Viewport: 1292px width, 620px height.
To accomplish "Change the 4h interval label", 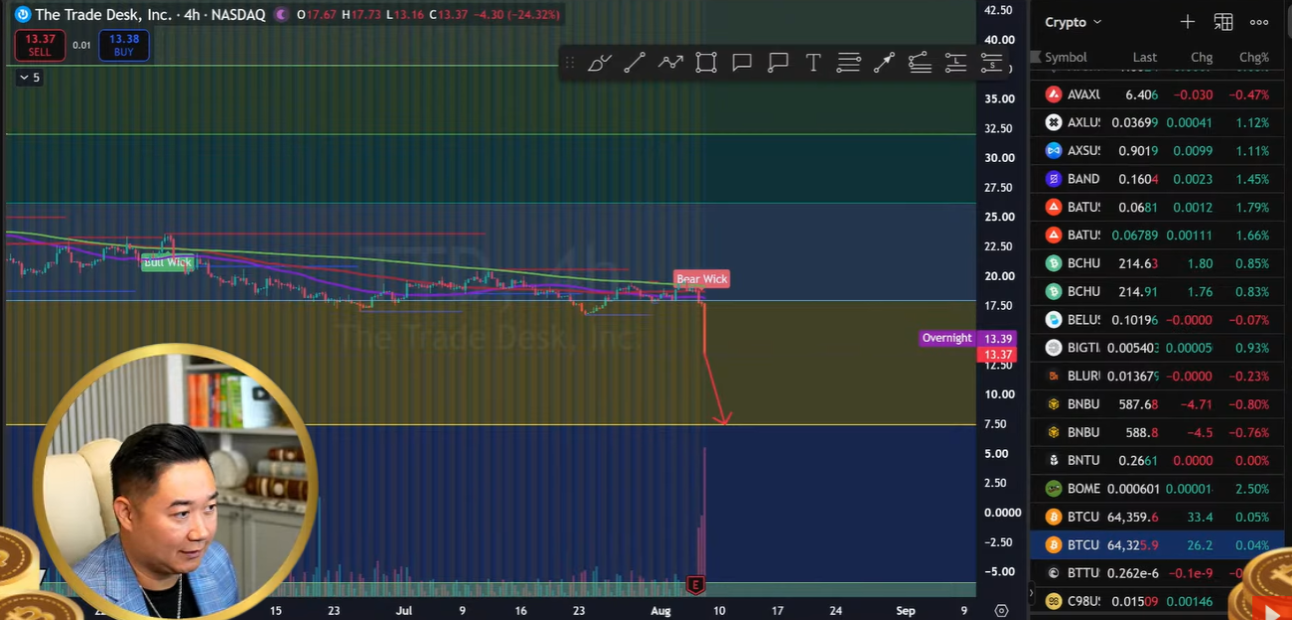I will pos(190,14).
